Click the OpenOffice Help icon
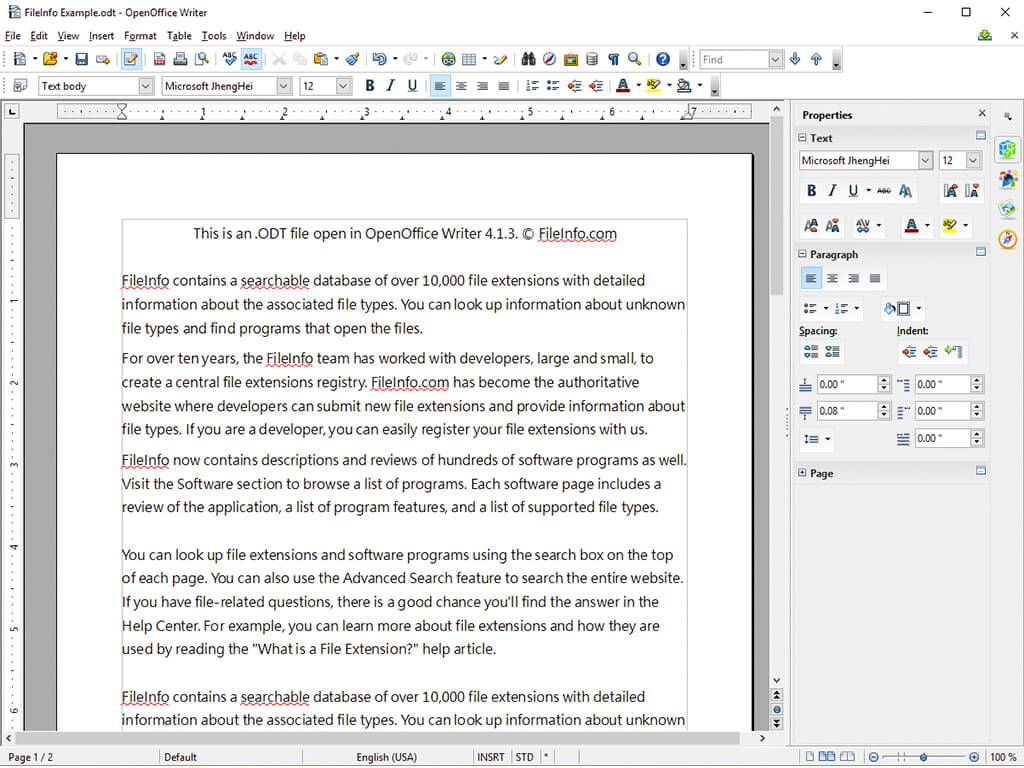The width and height of the screenshot is (1024, 768). pos(662,60)
